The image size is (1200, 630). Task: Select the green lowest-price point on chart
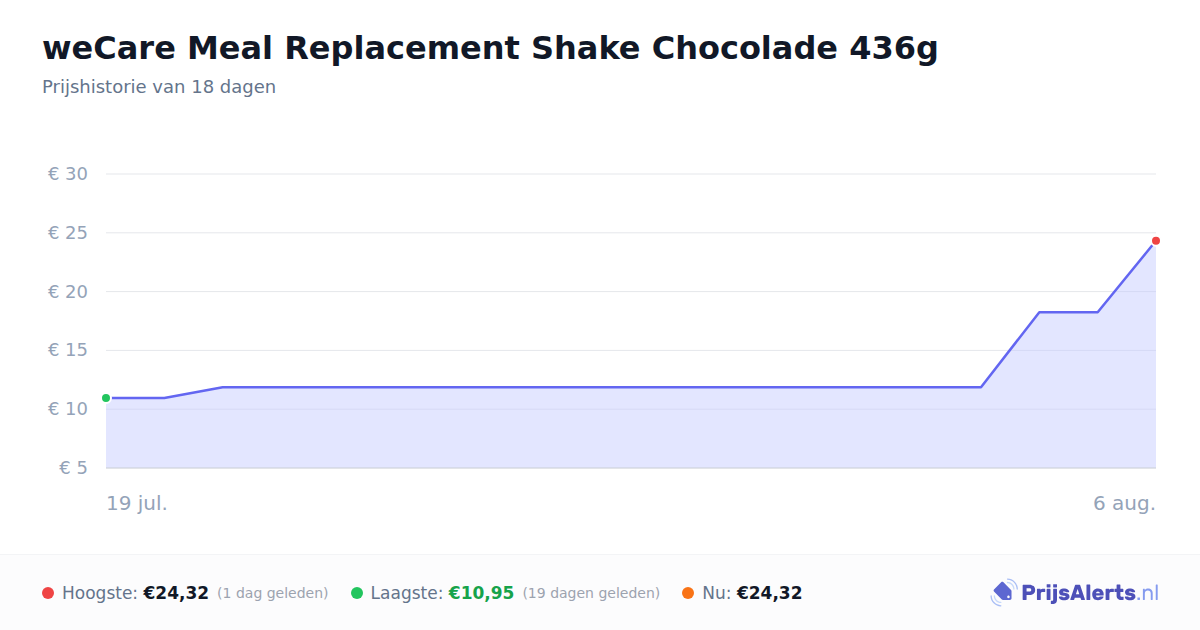tap(106, 398)
